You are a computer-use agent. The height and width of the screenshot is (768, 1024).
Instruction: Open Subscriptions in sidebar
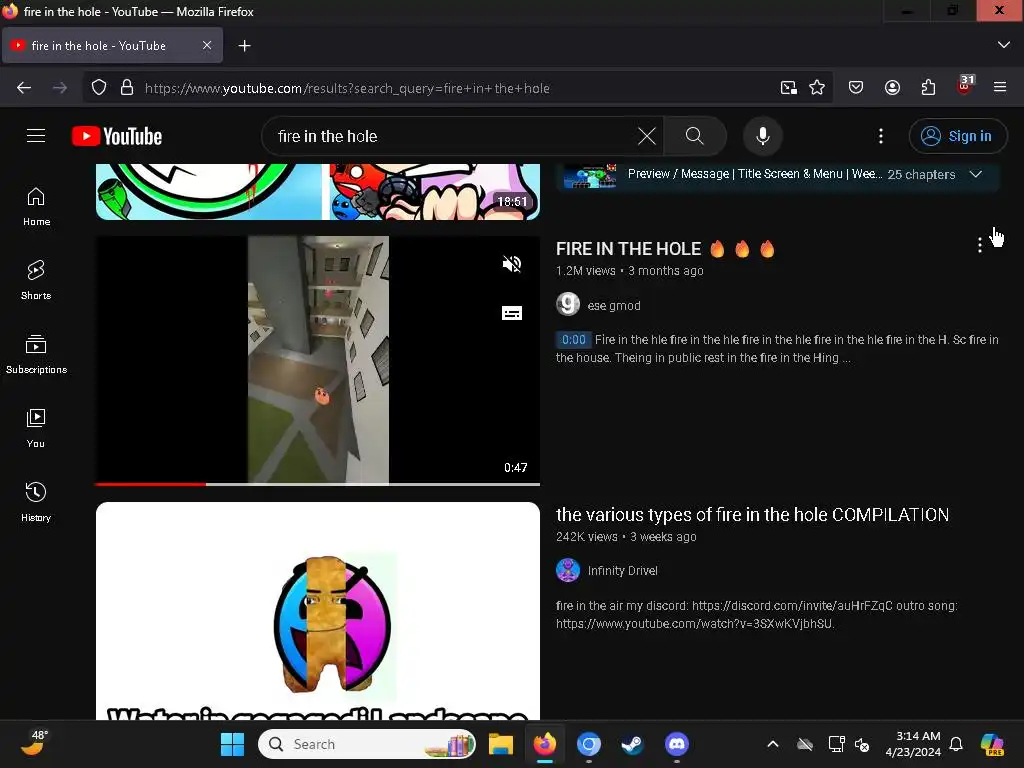click(x=36, y=354)
